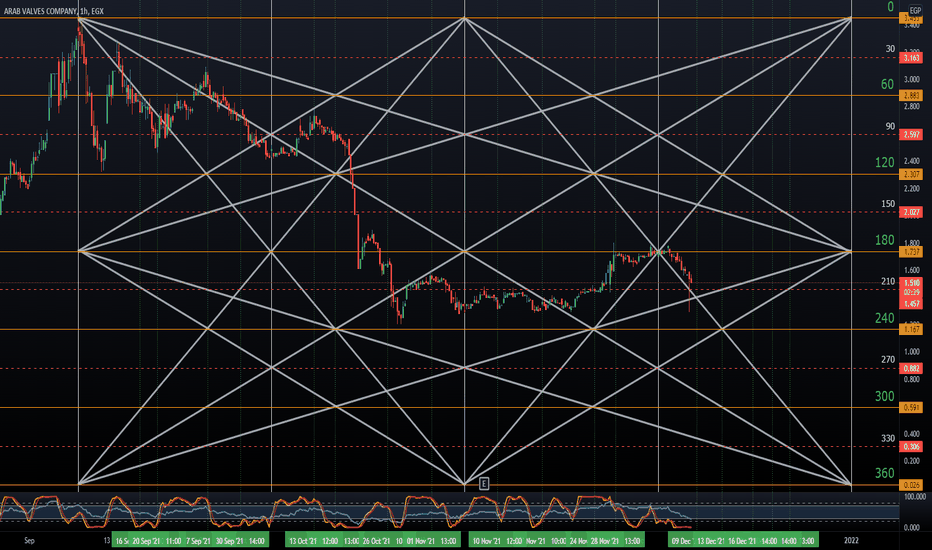Click the white 90 level label
The width and height of the screenshot is (932, 550).
point(890,126)
